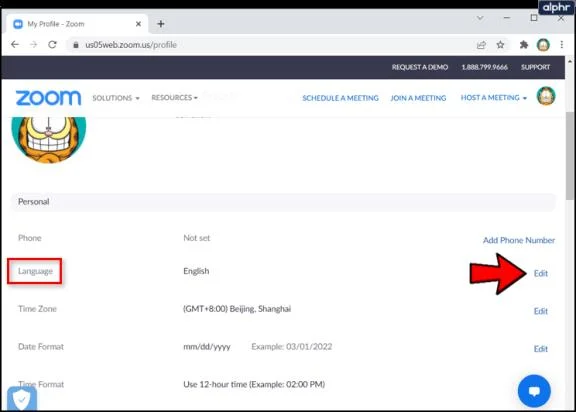Bookmark this page with the star icon
This screenshot has height=412, width=576.
[x=500, y=45]
